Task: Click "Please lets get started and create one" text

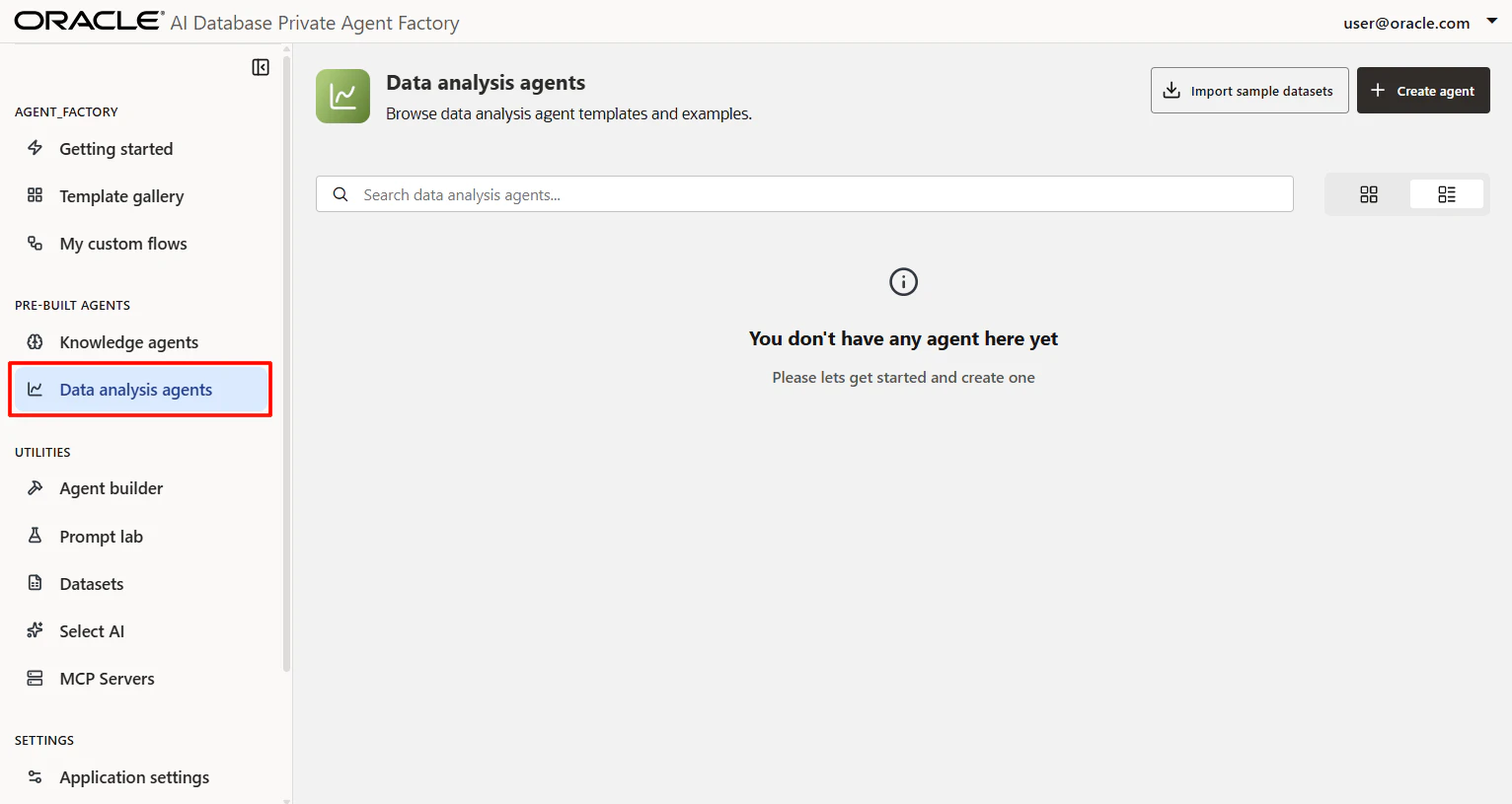Action: (x=903, y=377)
